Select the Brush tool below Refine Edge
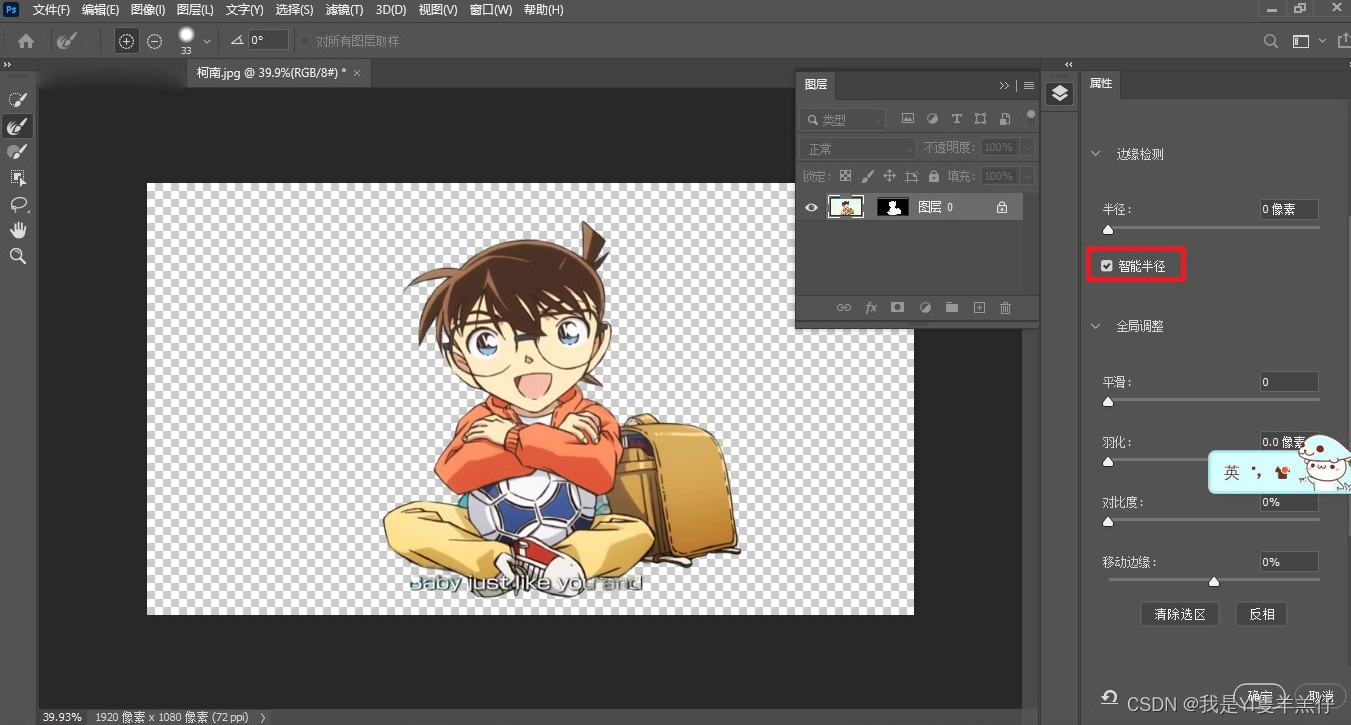Image resolution: width=1351 pixels, height=725 pixels. pyautogui.click(x=18, y=152)
